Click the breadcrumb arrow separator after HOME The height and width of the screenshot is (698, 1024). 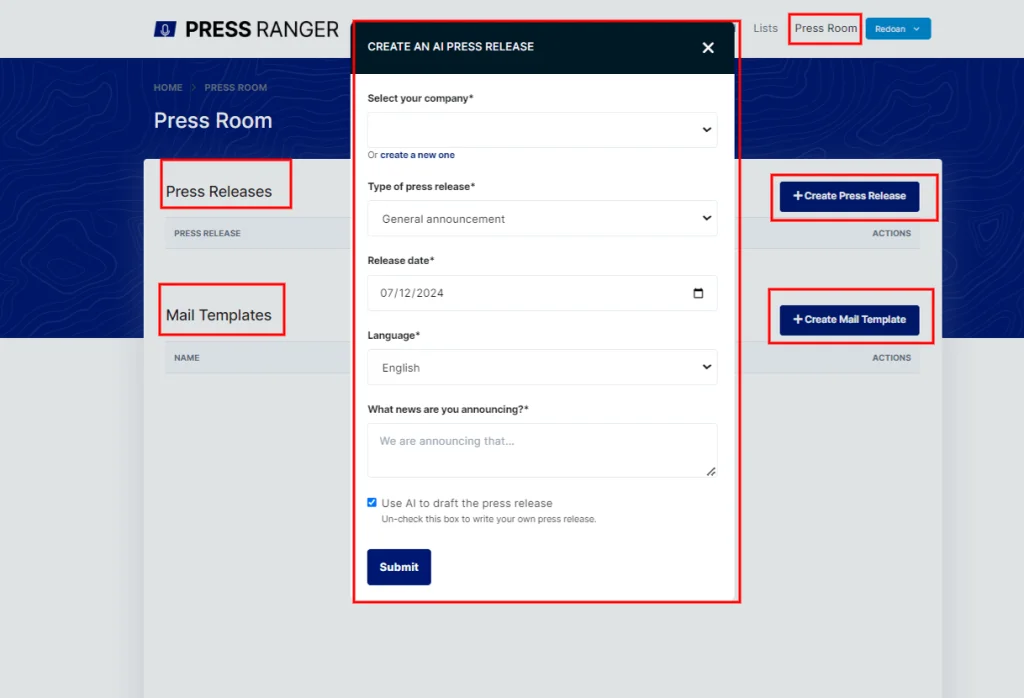(x=194, y=88)
